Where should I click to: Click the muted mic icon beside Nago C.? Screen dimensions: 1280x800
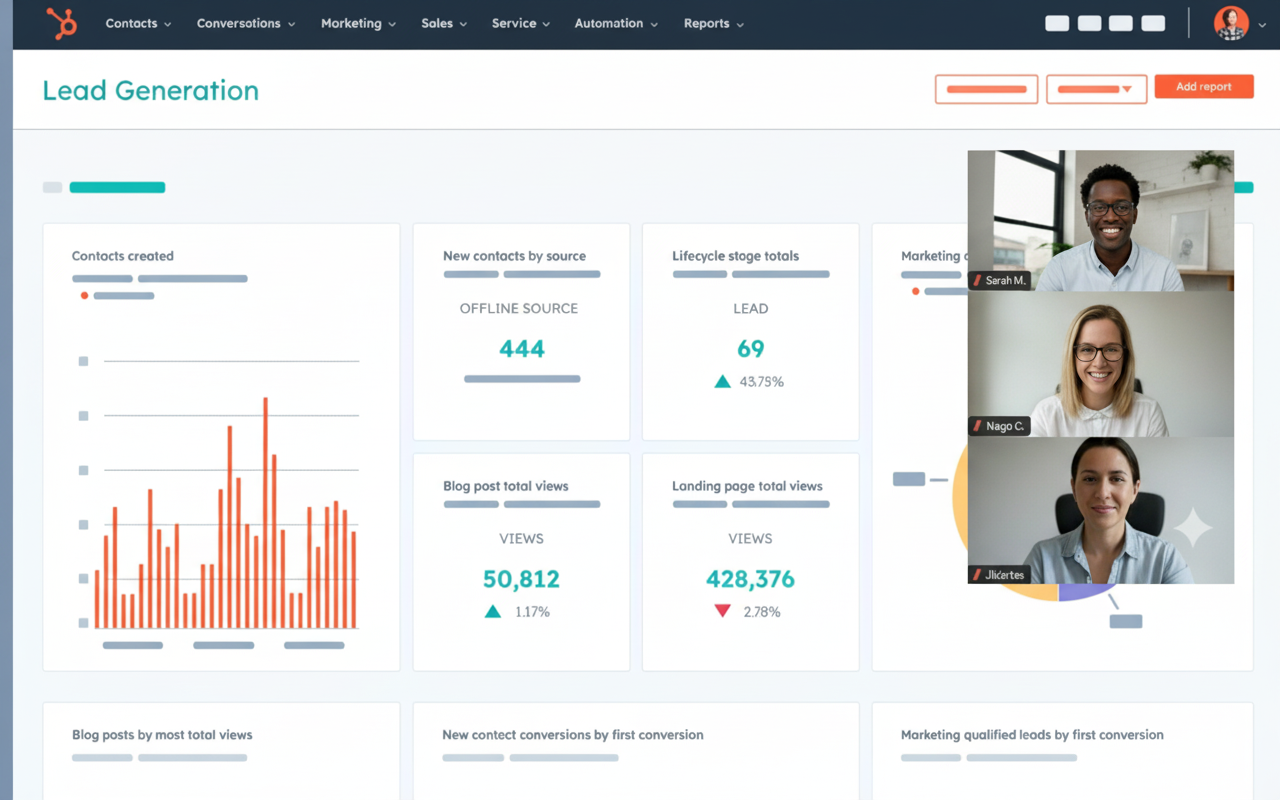[978, 426]
